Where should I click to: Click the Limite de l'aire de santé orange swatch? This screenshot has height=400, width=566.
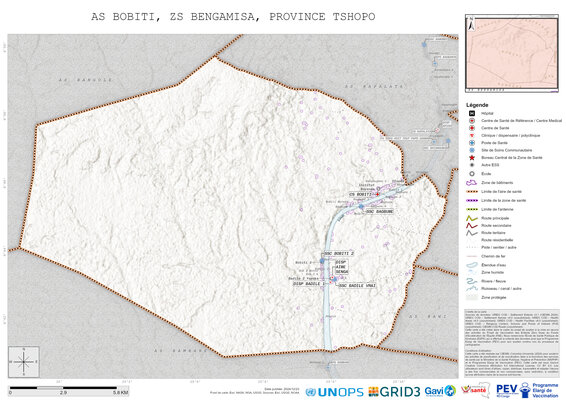(x=471, y=192)
